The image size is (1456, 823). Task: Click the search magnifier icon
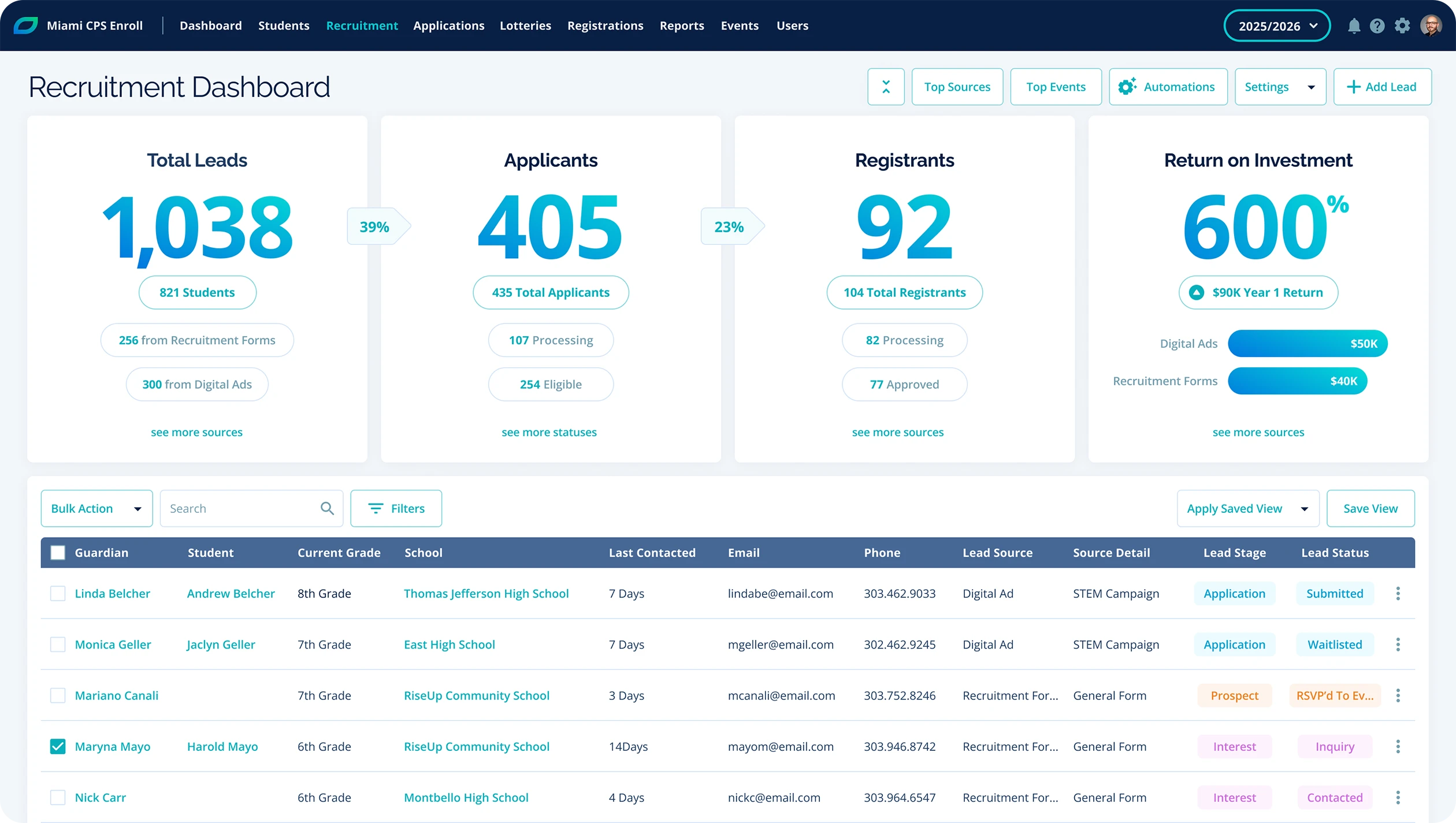pos(327,508)
